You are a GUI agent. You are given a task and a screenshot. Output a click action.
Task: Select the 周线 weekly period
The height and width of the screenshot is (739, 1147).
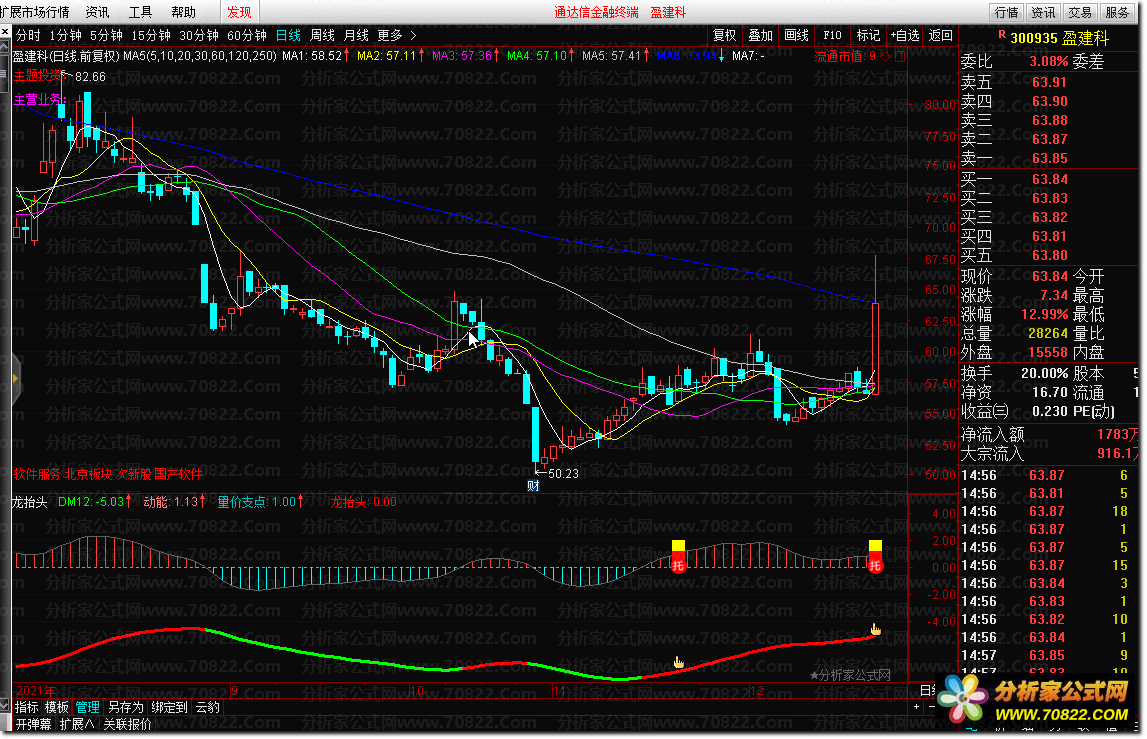(323, 35)
